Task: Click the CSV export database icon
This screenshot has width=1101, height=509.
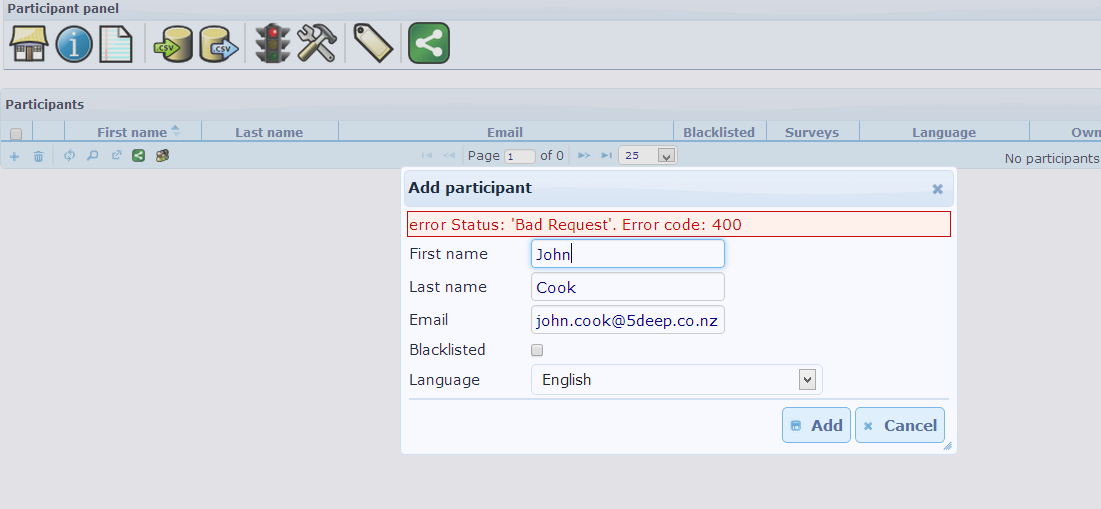Action: point(219,44)
